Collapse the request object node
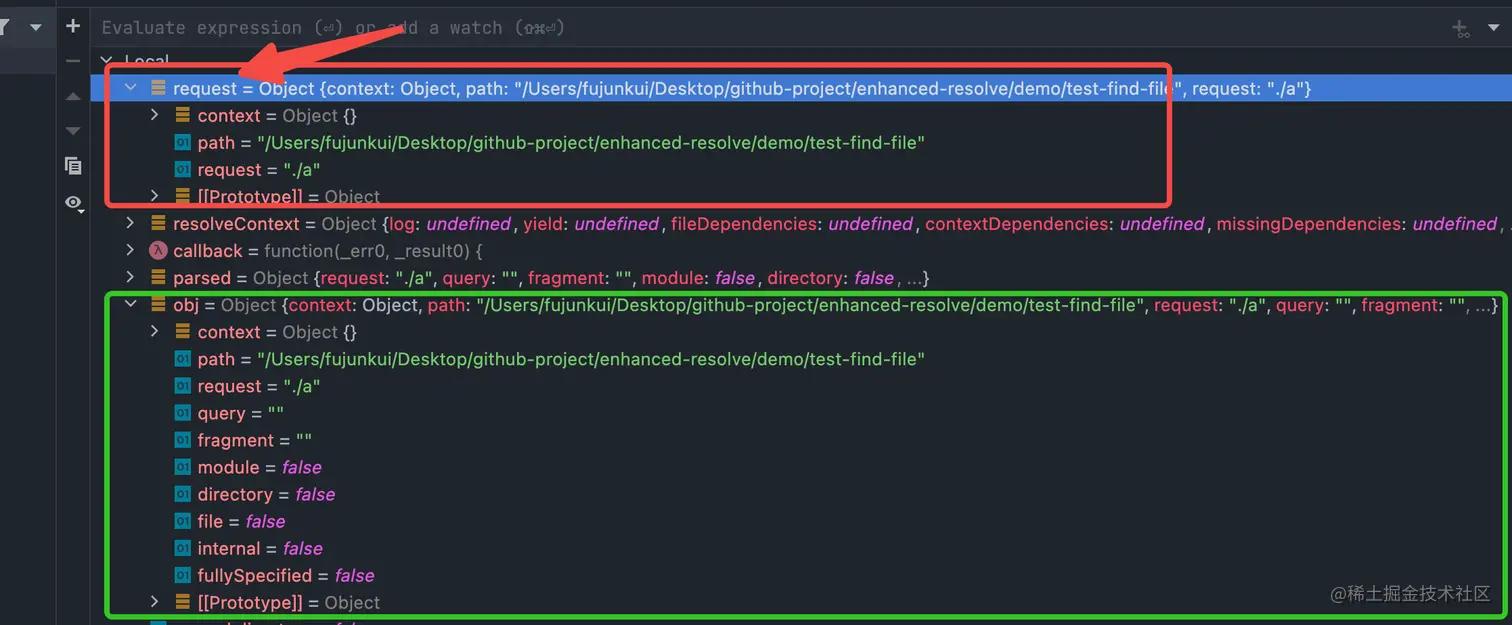This screenshot has height=625, width=1512. click(x=131, y=88)
